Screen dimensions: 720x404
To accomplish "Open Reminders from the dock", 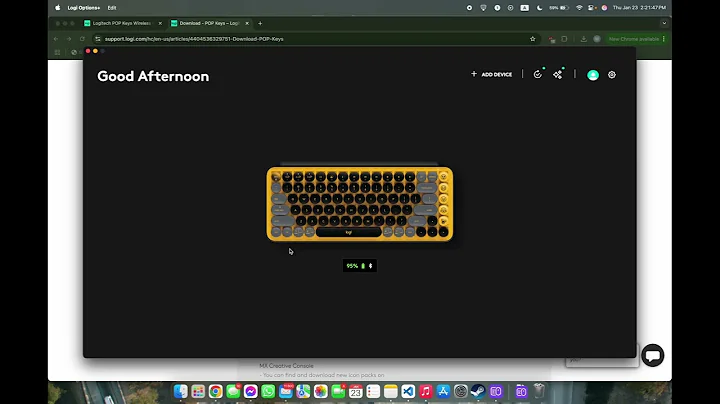I will coord(373,392).
